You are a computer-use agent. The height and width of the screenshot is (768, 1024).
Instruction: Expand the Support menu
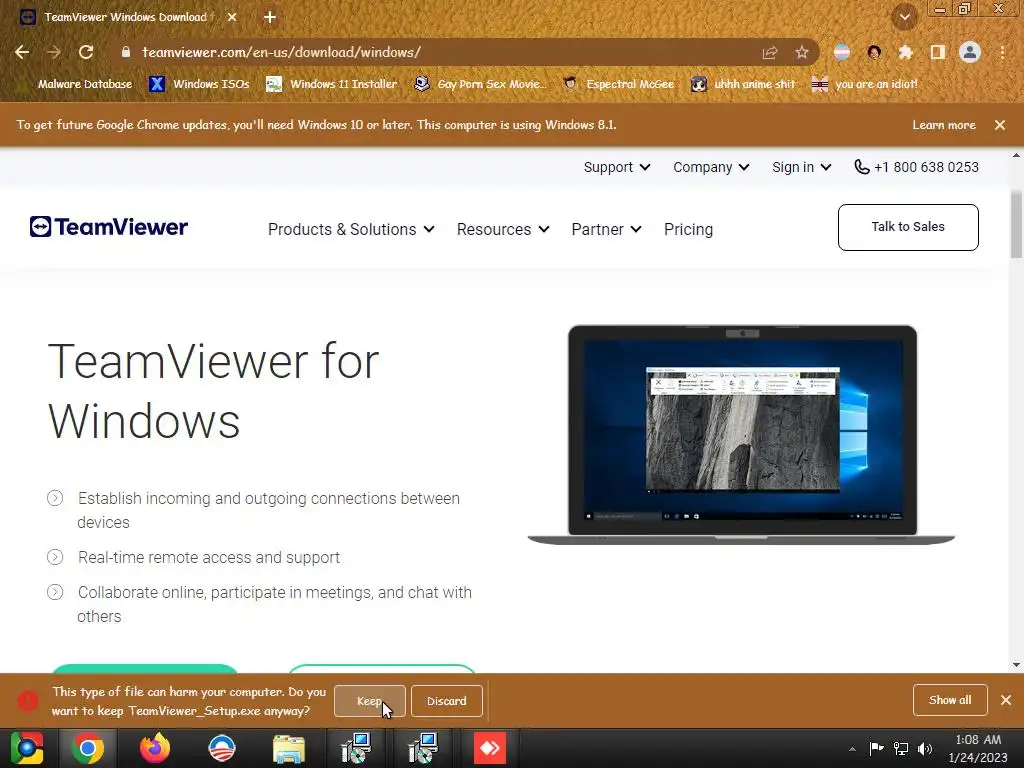click(616, 167)
